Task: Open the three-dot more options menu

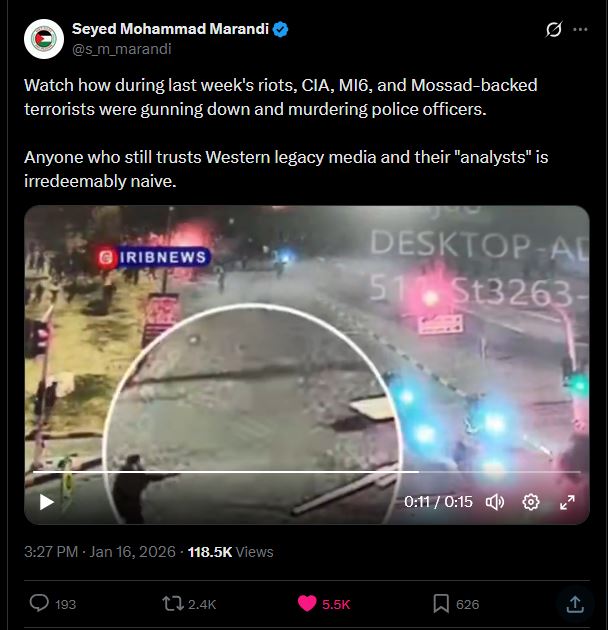Action: (580, 29)
